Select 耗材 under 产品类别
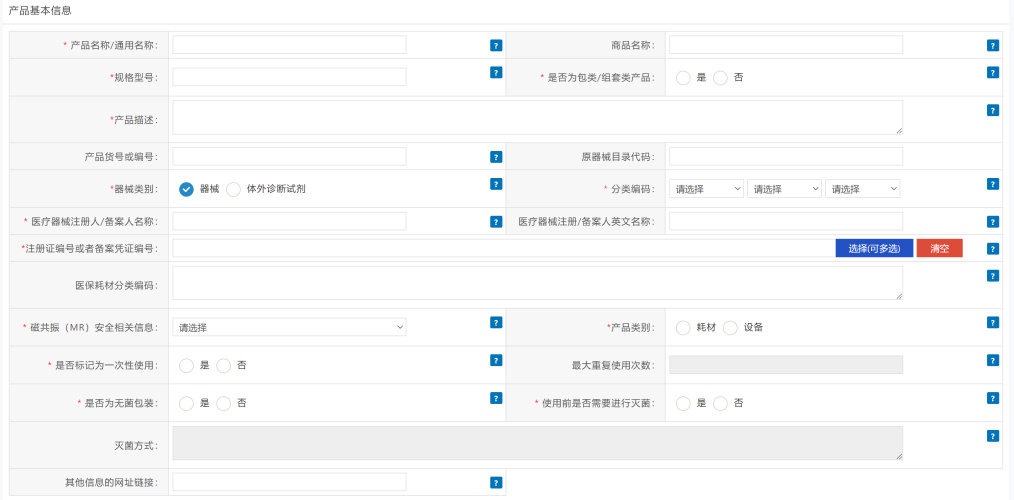The width and height of the screenshot is (1014, 500). coord(684,327)
